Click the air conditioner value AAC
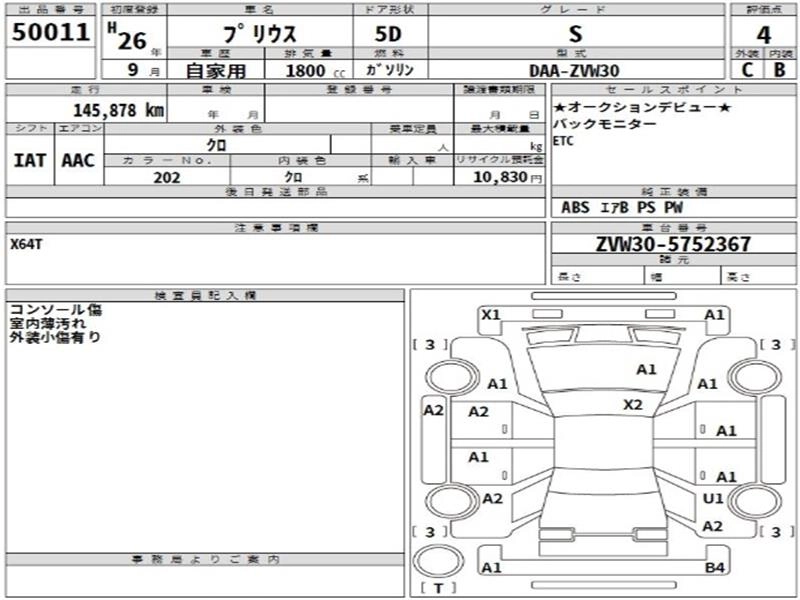This screenshot has width=800, height=600. pos(78,161)
